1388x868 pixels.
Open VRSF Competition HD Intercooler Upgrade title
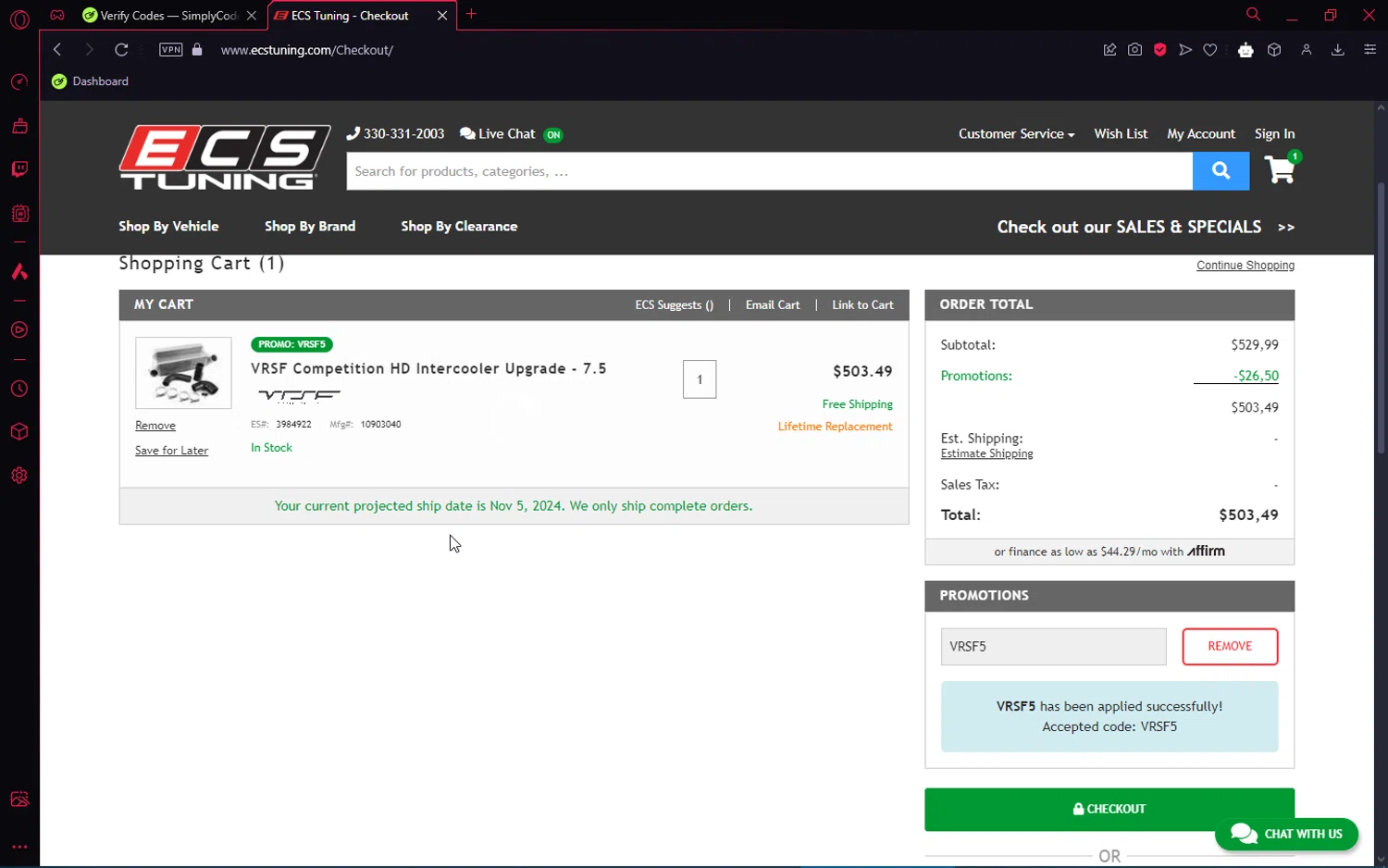(x=428, y=368)
